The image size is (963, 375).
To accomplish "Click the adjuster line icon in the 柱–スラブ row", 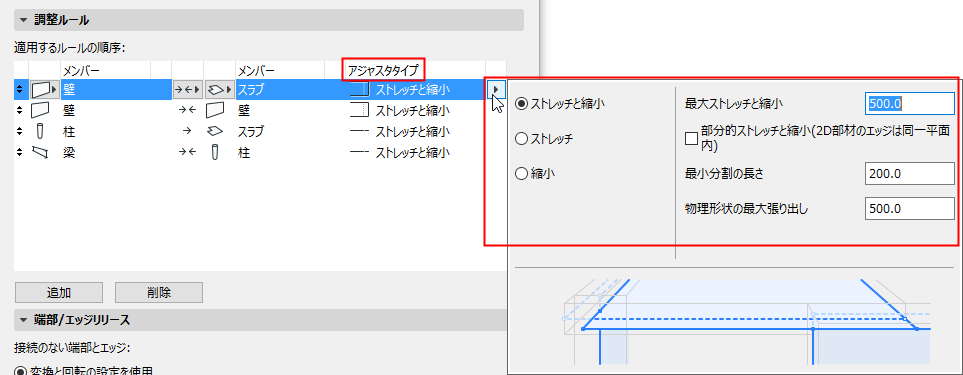I will (x=360, y=131).
